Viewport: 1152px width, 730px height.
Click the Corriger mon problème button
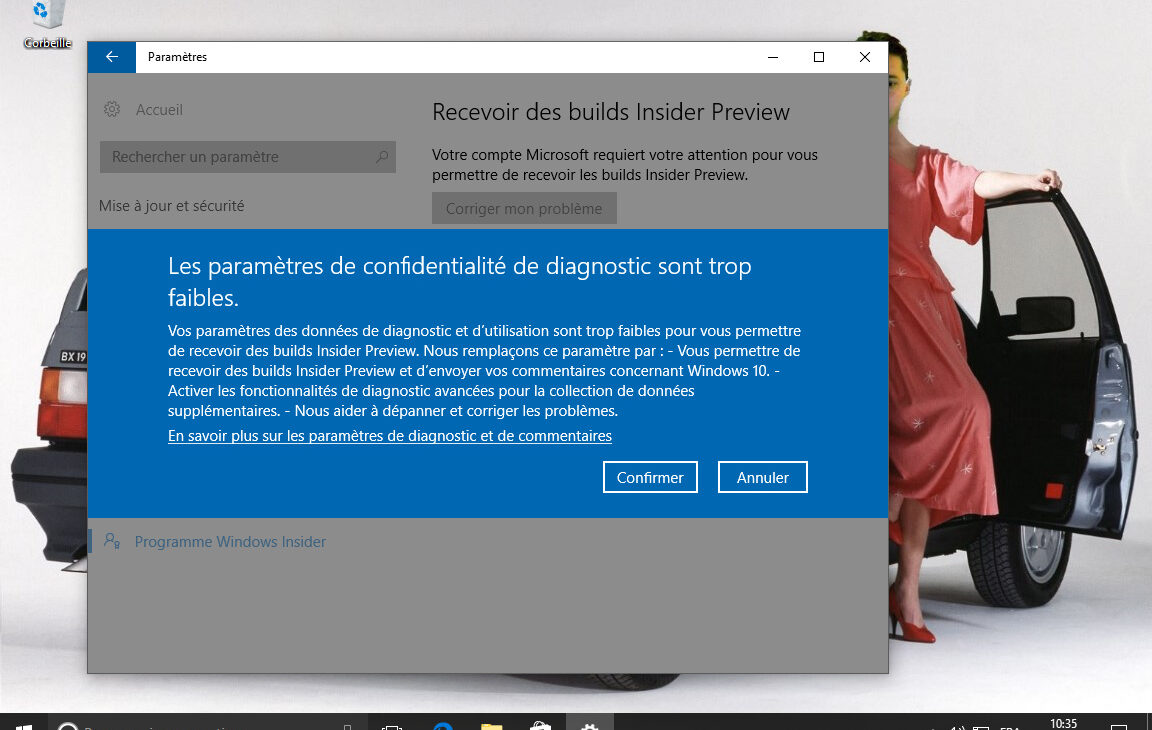[524, 208]
